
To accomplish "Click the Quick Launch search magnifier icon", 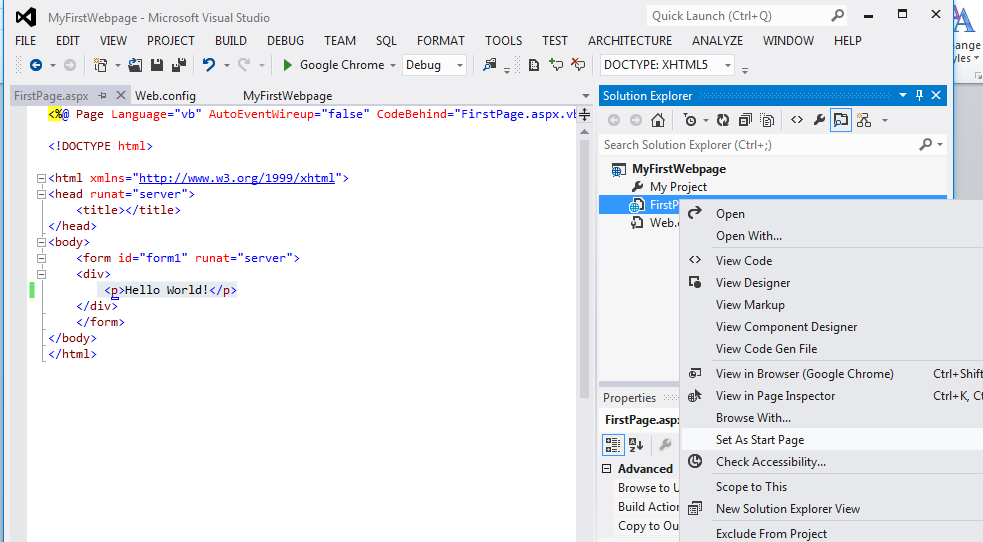I will [x=838, y=16].
